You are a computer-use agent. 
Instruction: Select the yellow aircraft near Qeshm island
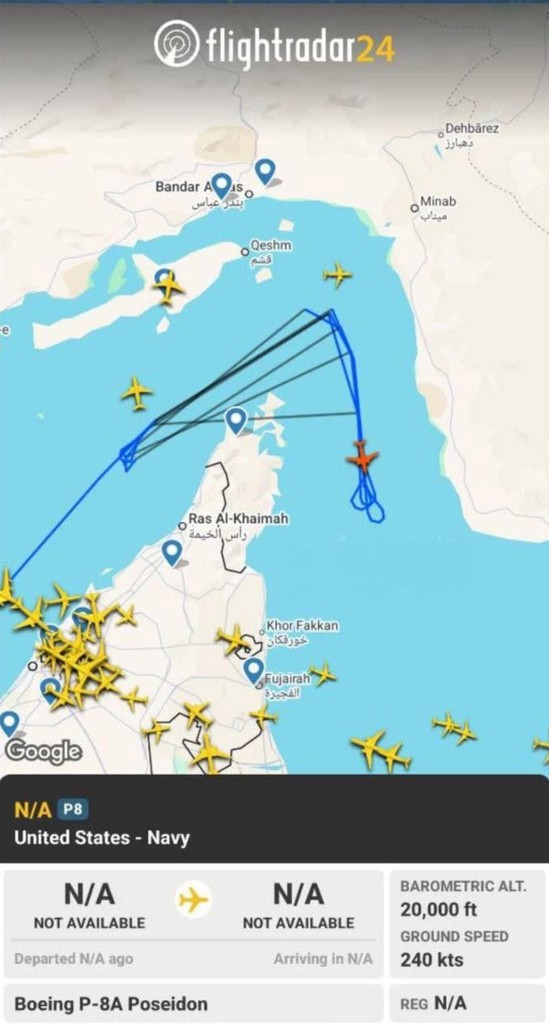pyautogui.click(x=168, y=287)
